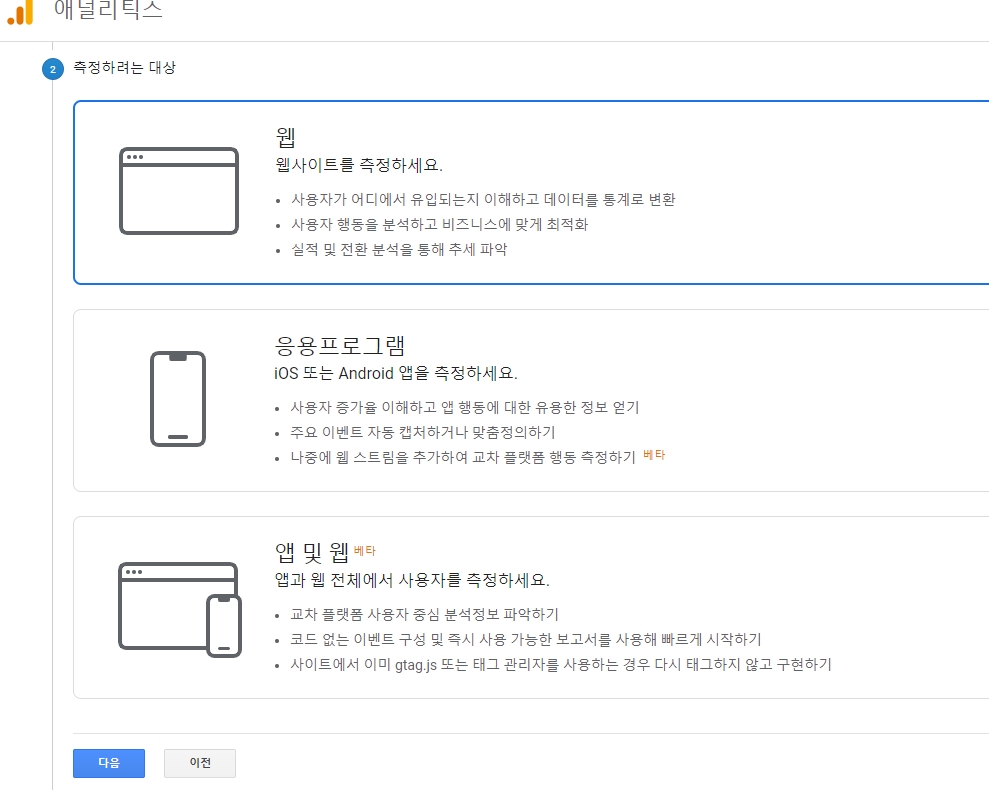Select the 웹 measurement option heading
Viewport: 989px width, 790px height.
pos(285,136)
